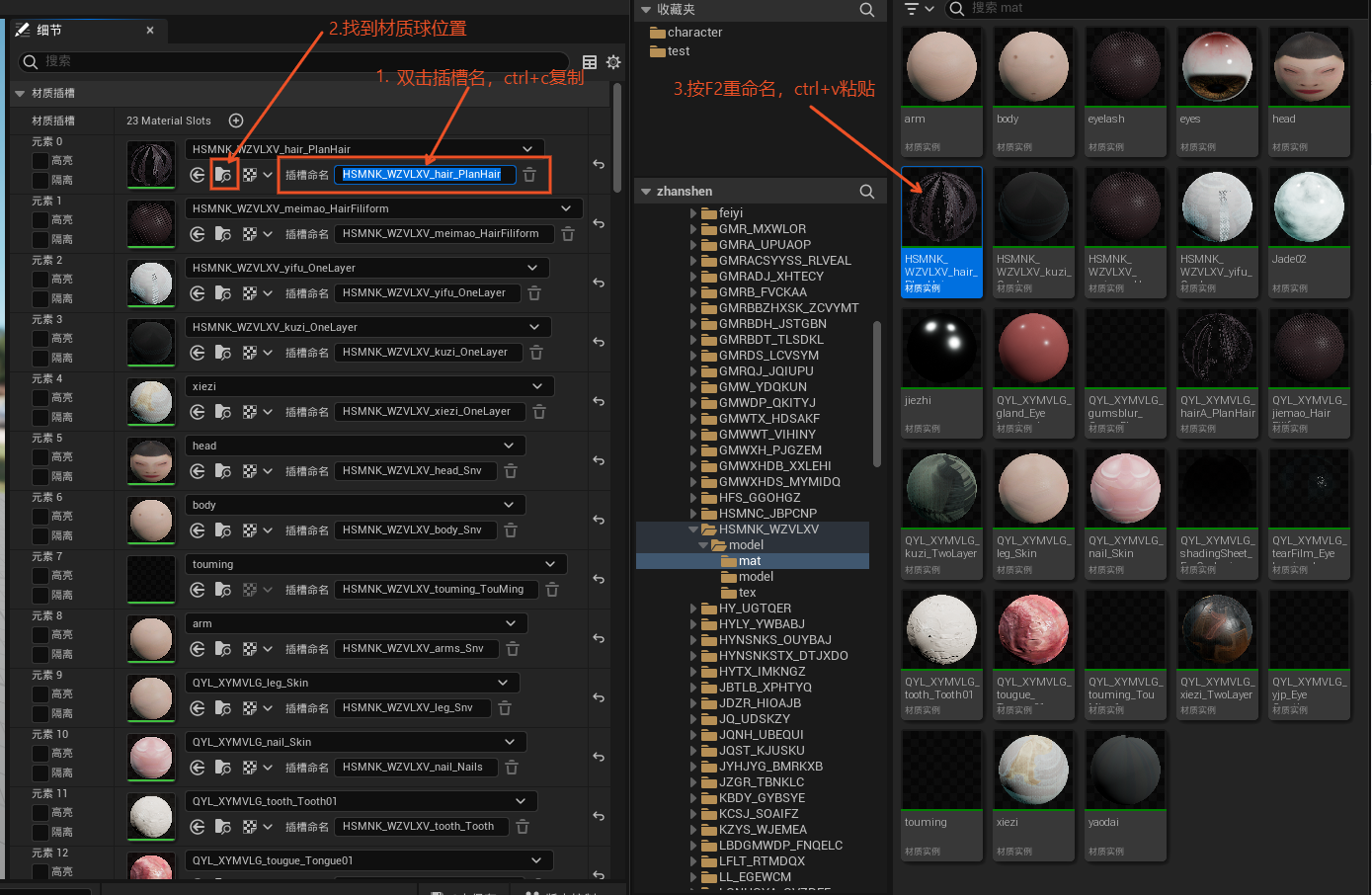This screenshot has height=895, width=1372.
Task: Open the details panel settings gear
Action: click(613, 62)
